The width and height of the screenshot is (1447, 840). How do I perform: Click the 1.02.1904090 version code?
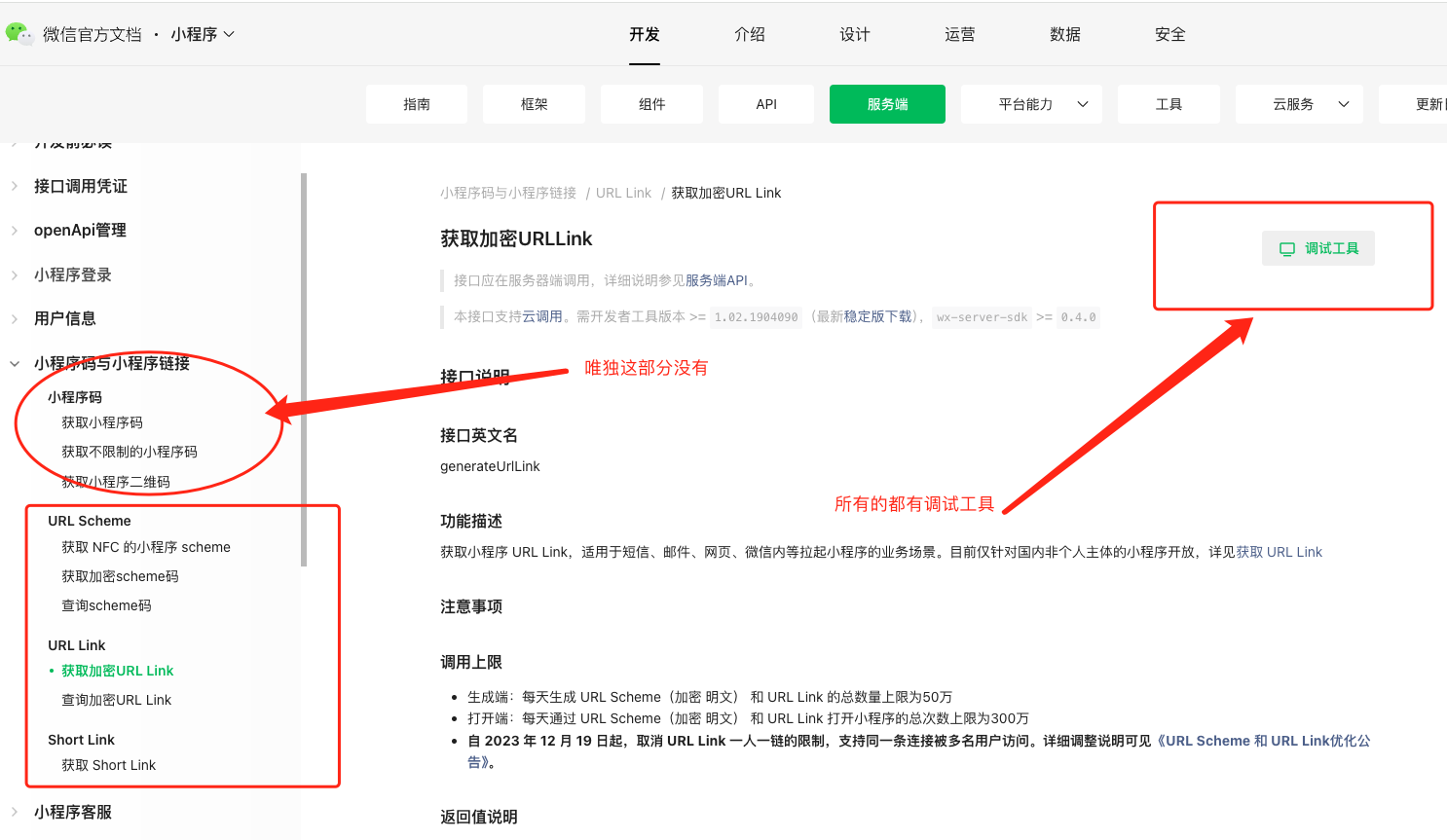click(756, 317)
